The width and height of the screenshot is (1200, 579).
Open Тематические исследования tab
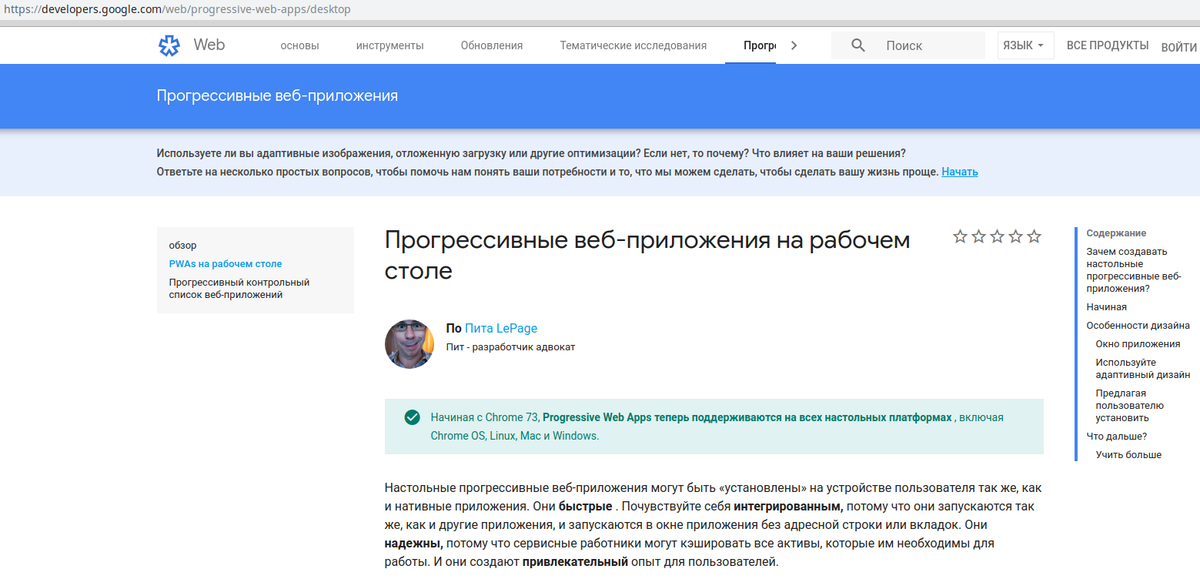click(x=633, y=45)
